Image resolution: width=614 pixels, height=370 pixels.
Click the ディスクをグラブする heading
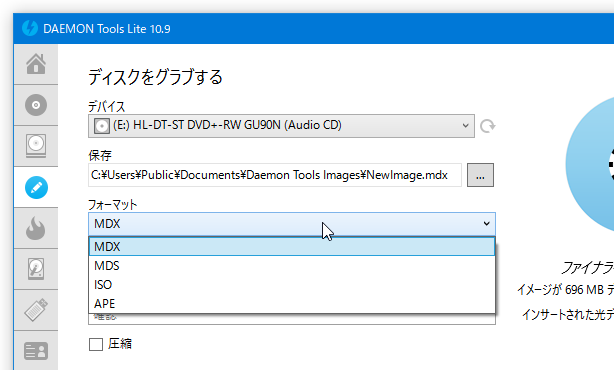(155, 77)
